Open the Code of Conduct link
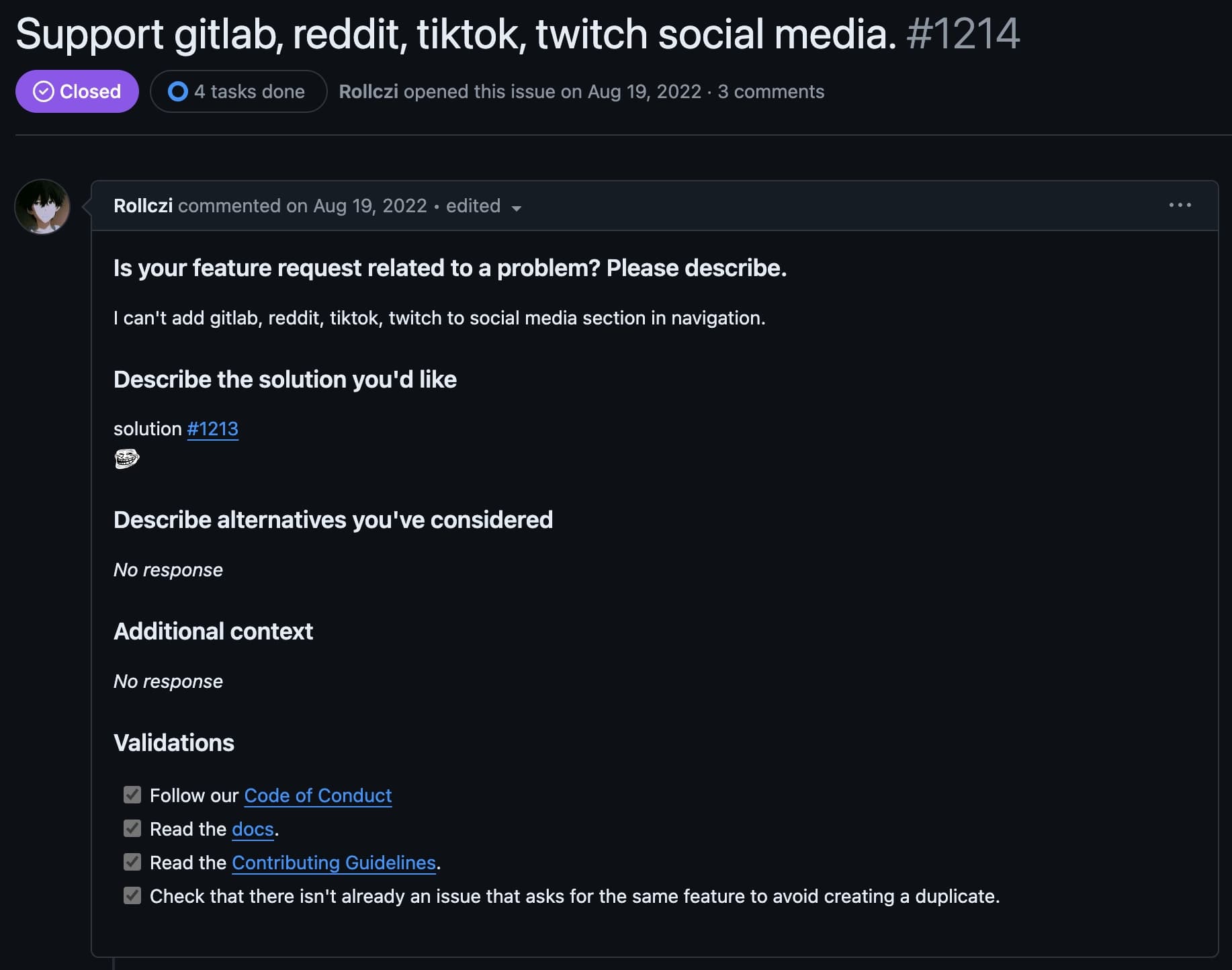This screenshot has height=970, width=1232. click(318, 795)
